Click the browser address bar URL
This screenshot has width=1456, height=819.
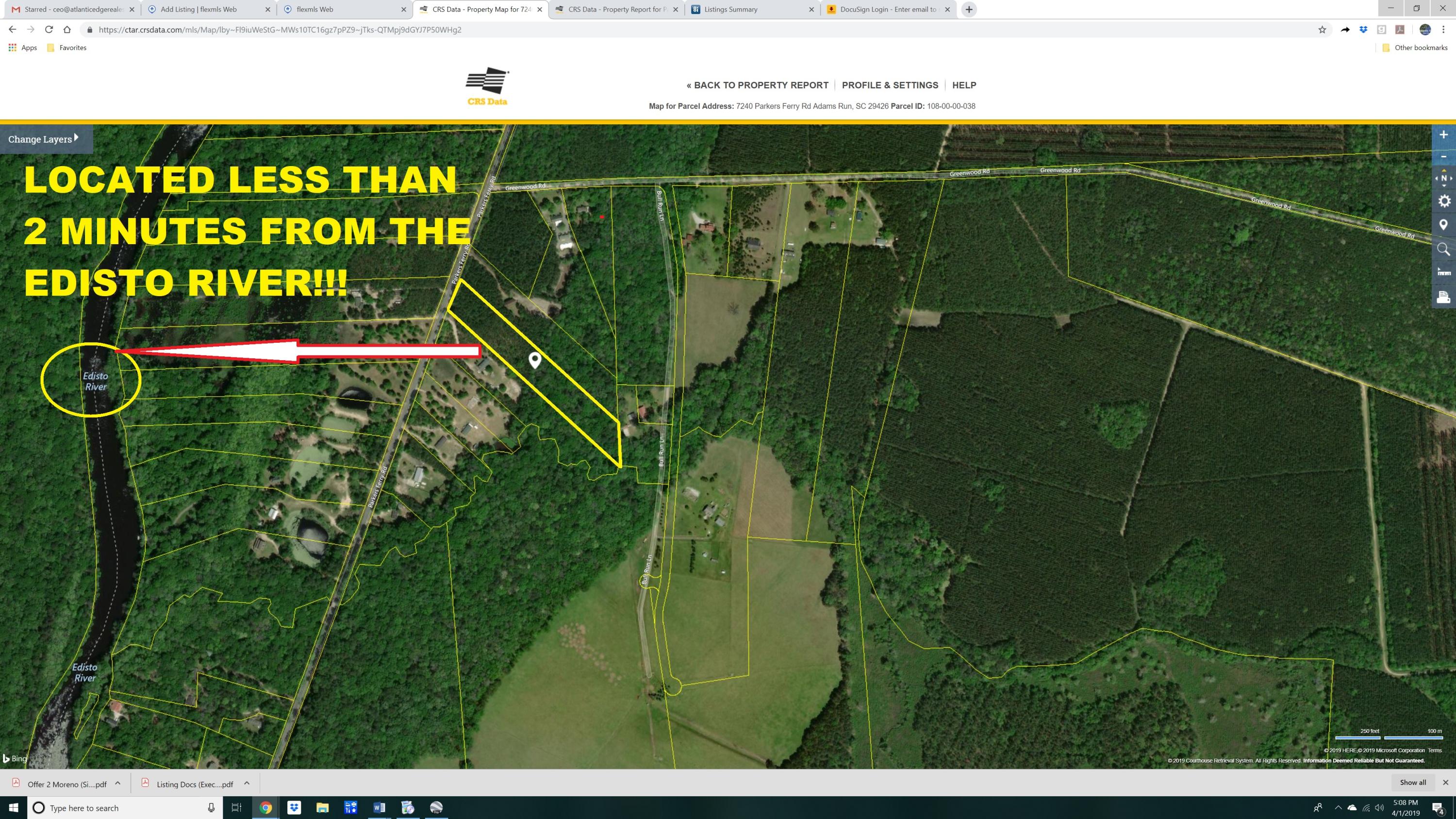[280, 30]
